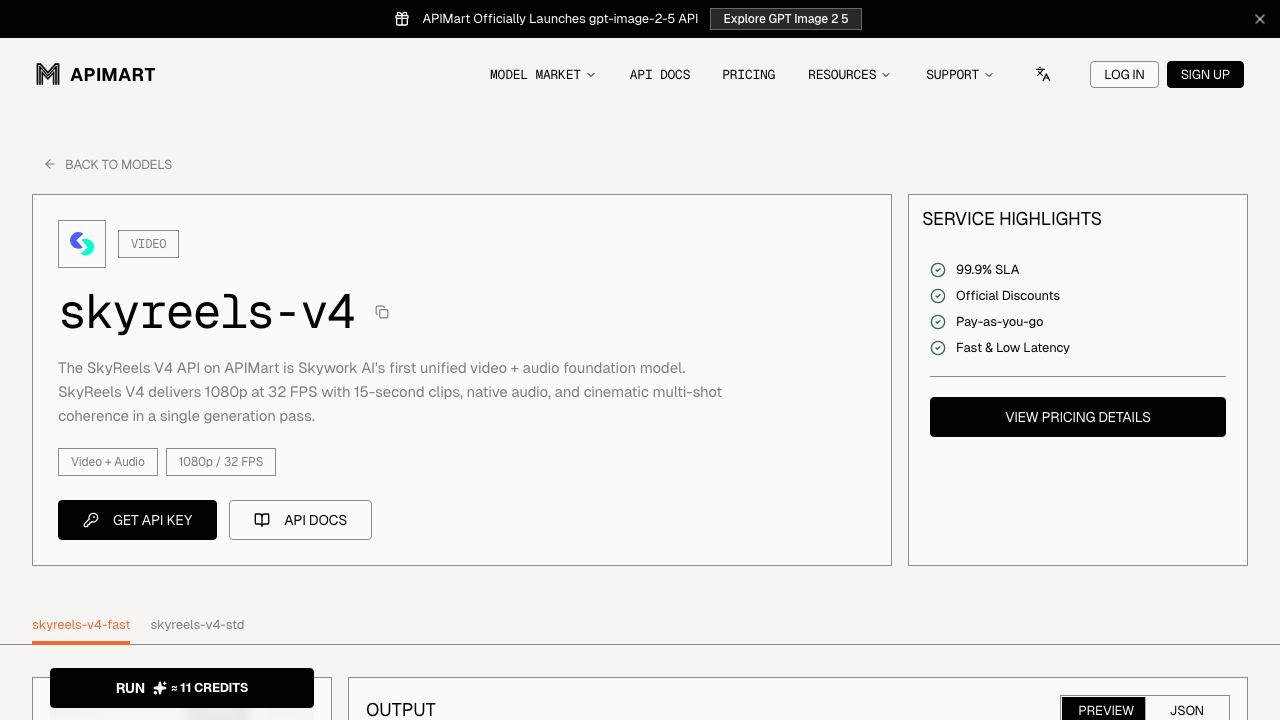Image resolution: width=1280 pixels, height=720 pixels.
Task: Dismiss the top announcement banner
Action: [x=1260, y=19]
